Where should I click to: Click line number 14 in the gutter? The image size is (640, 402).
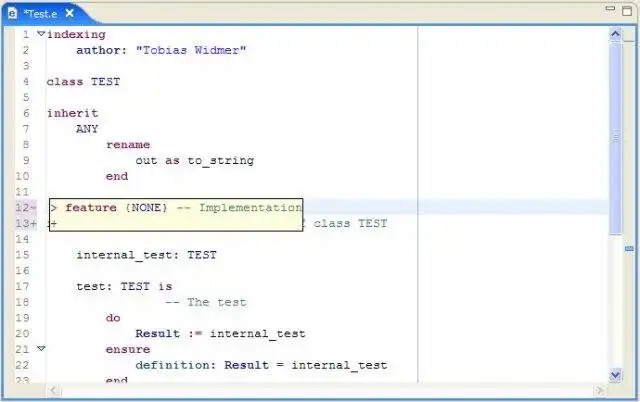point(22,239)
